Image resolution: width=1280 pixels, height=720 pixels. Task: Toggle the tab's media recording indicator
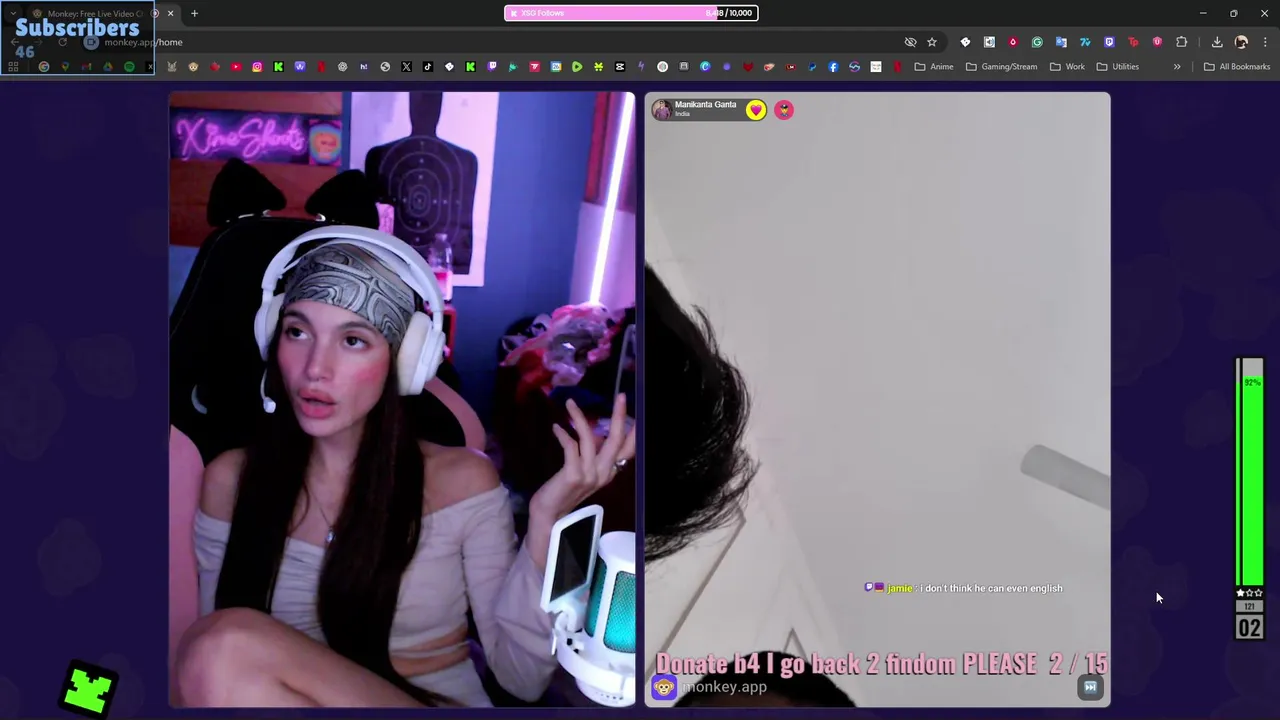(x=155, y=13)
